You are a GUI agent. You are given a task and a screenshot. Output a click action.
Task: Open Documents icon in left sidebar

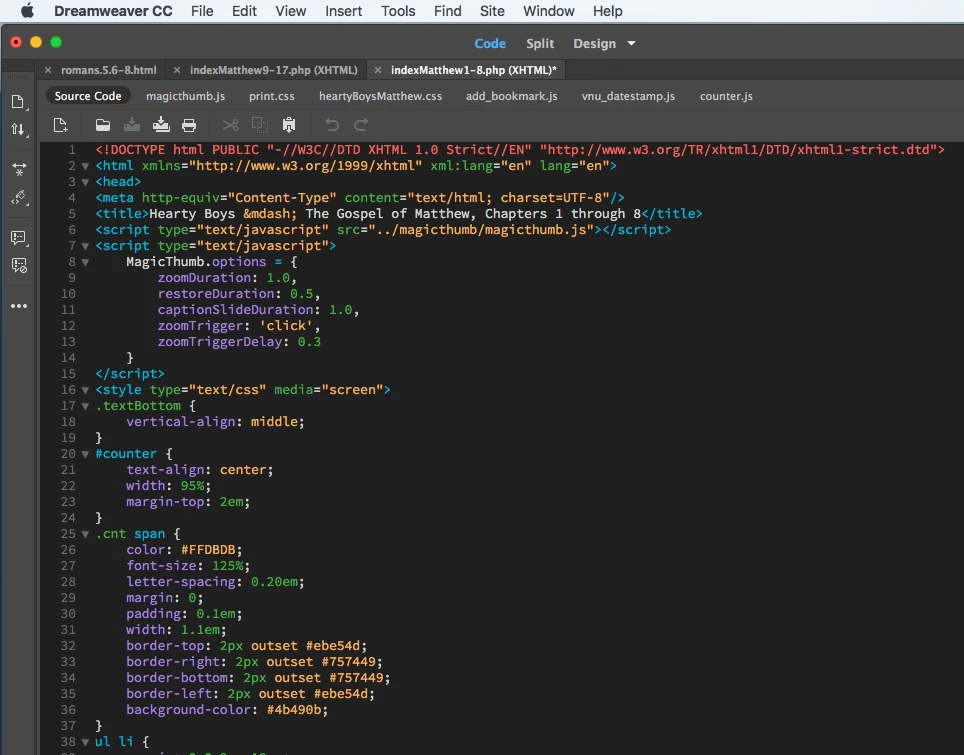coord(18,101)
